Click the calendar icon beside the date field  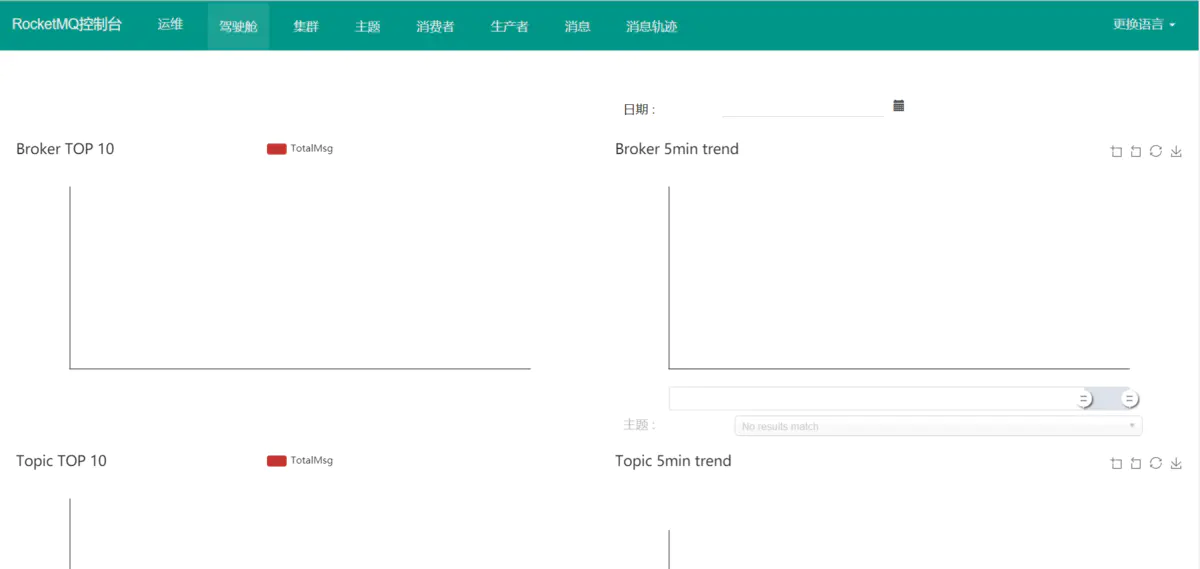tap(898, 105)
